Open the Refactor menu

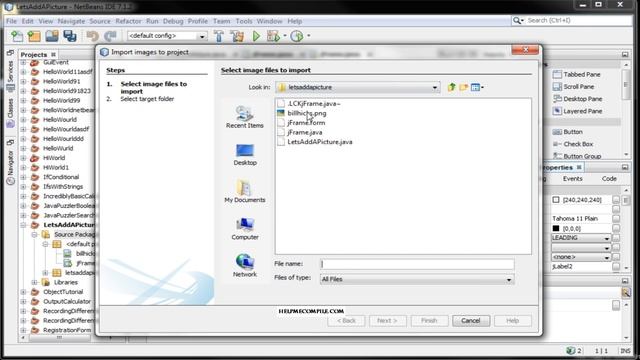click(x=128, y=21)
